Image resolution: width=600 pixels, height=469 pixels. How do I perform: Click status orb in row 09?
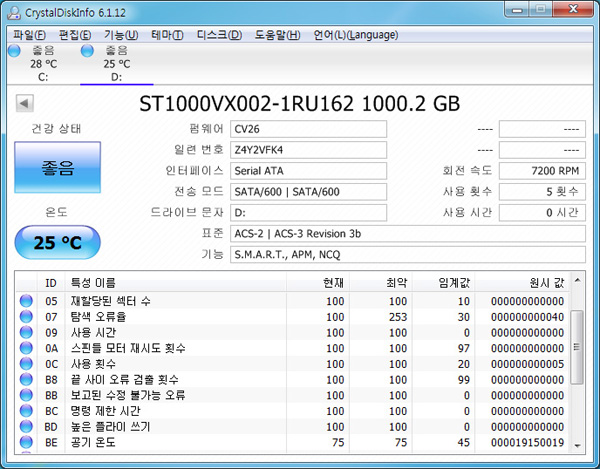(26, 332)
